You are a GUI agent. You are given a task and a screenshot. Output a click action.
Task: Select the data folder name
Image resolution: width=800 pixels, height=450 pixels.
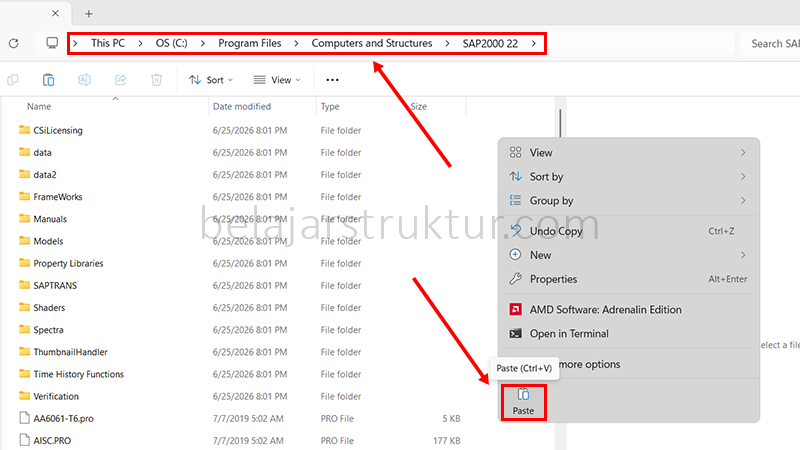[x=42, y=152]
